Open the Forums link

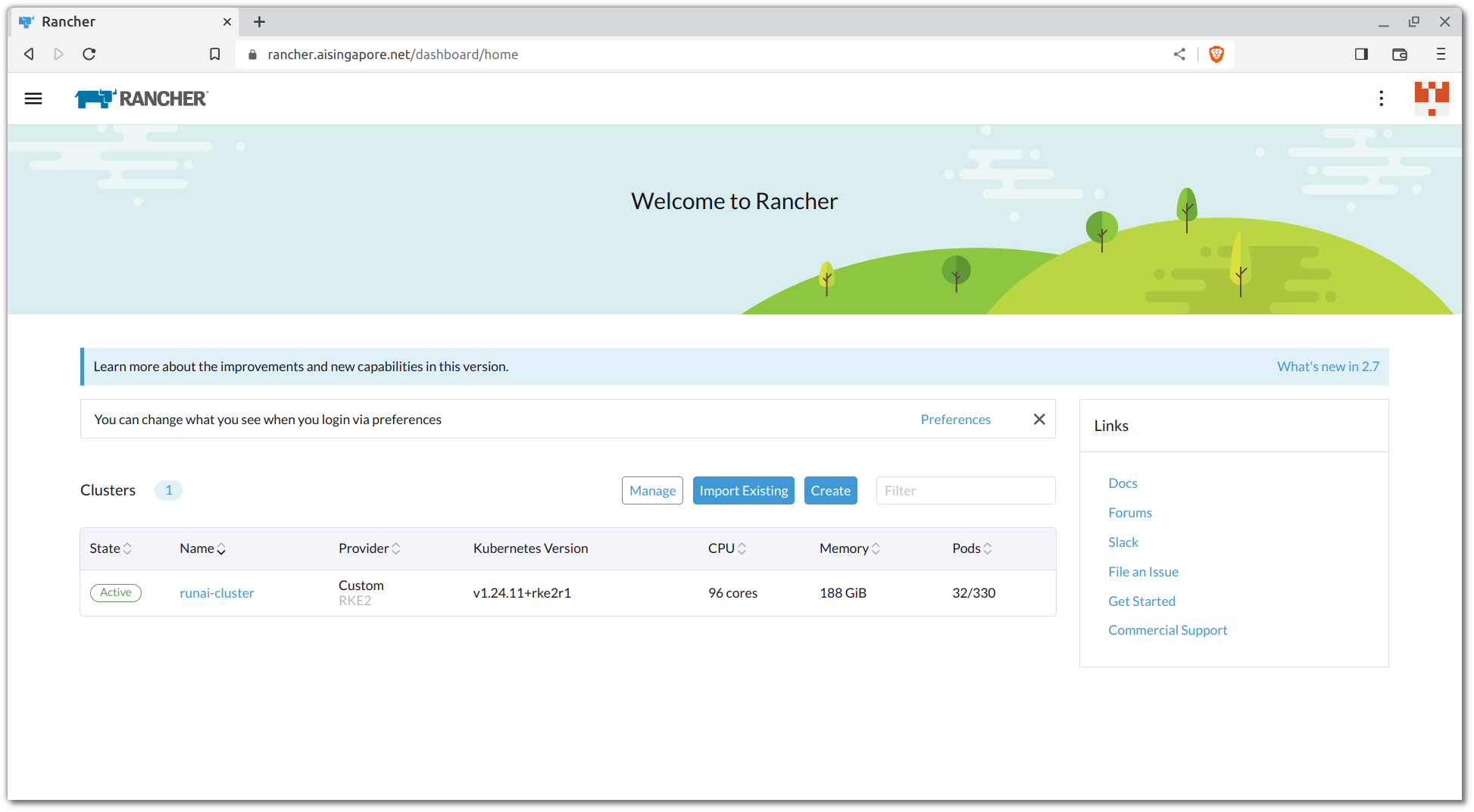1130,513
